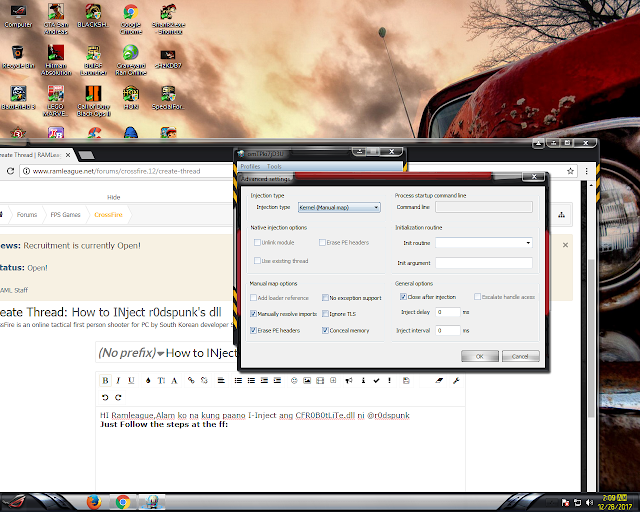The height and width of the screenshot is (512, 640).
Task: Click Cancel in Advanced settings dialog
Action: pos(520,356)
